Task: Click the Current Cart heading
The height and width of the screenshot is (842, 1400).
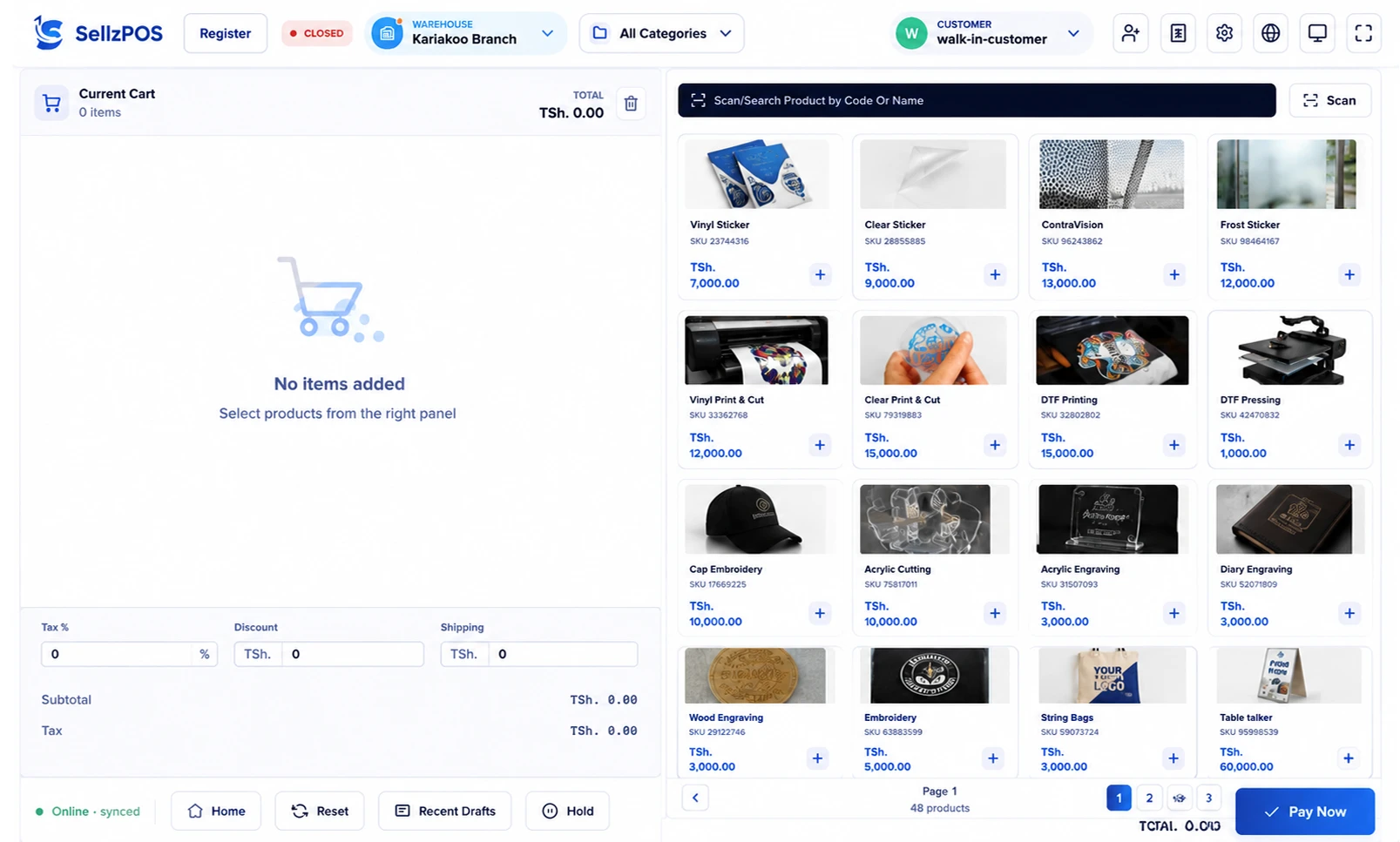Action: 117,93
